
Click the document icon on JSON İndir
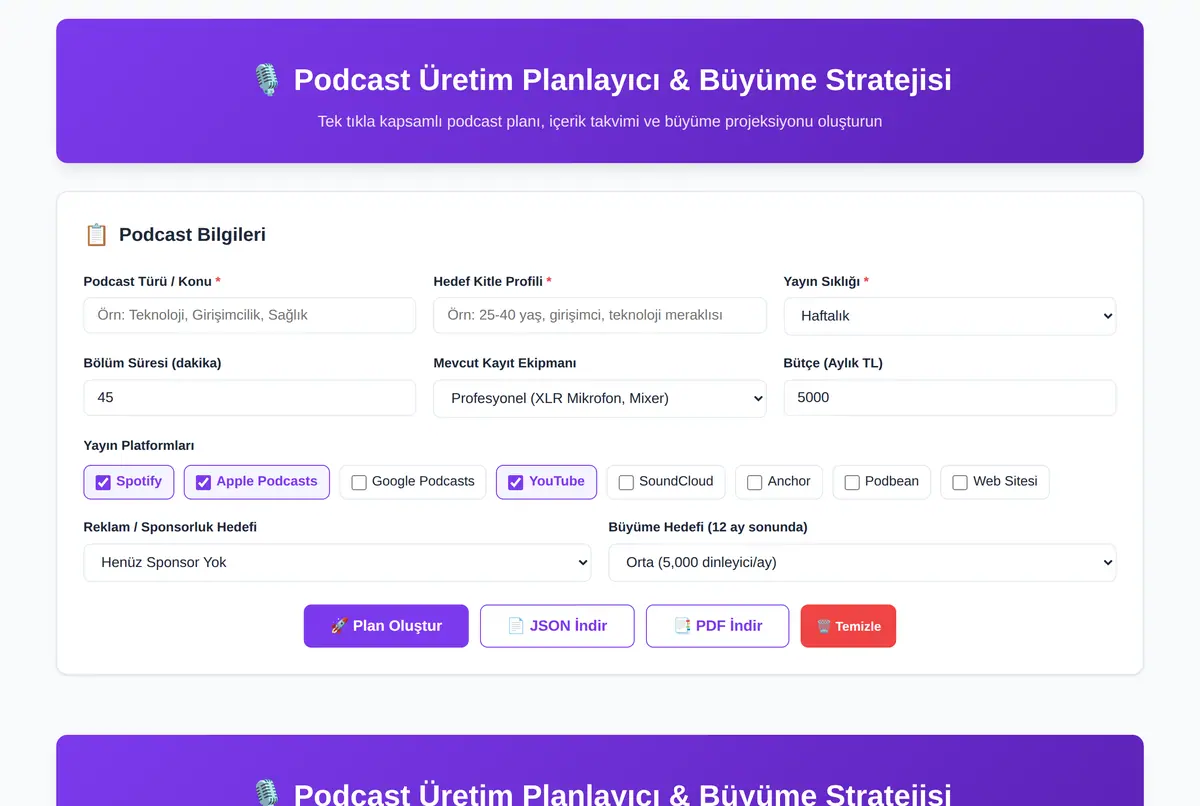click(516, 626)
